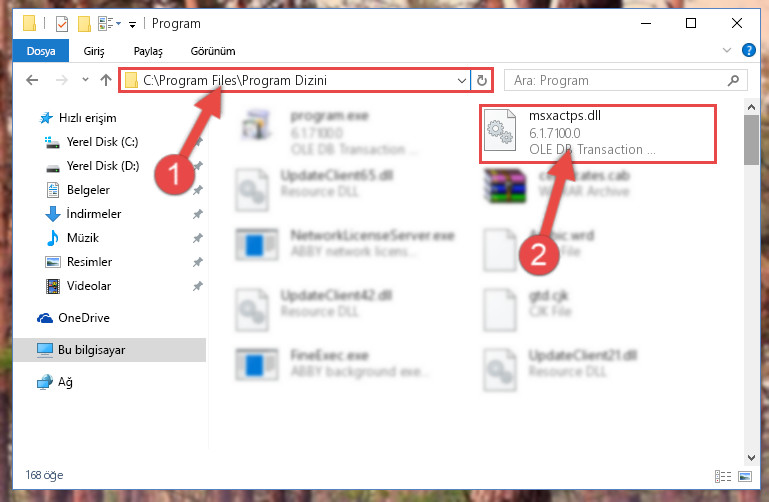
Task: Switch to large icons view in status bar
Action: tap(745, 476)
